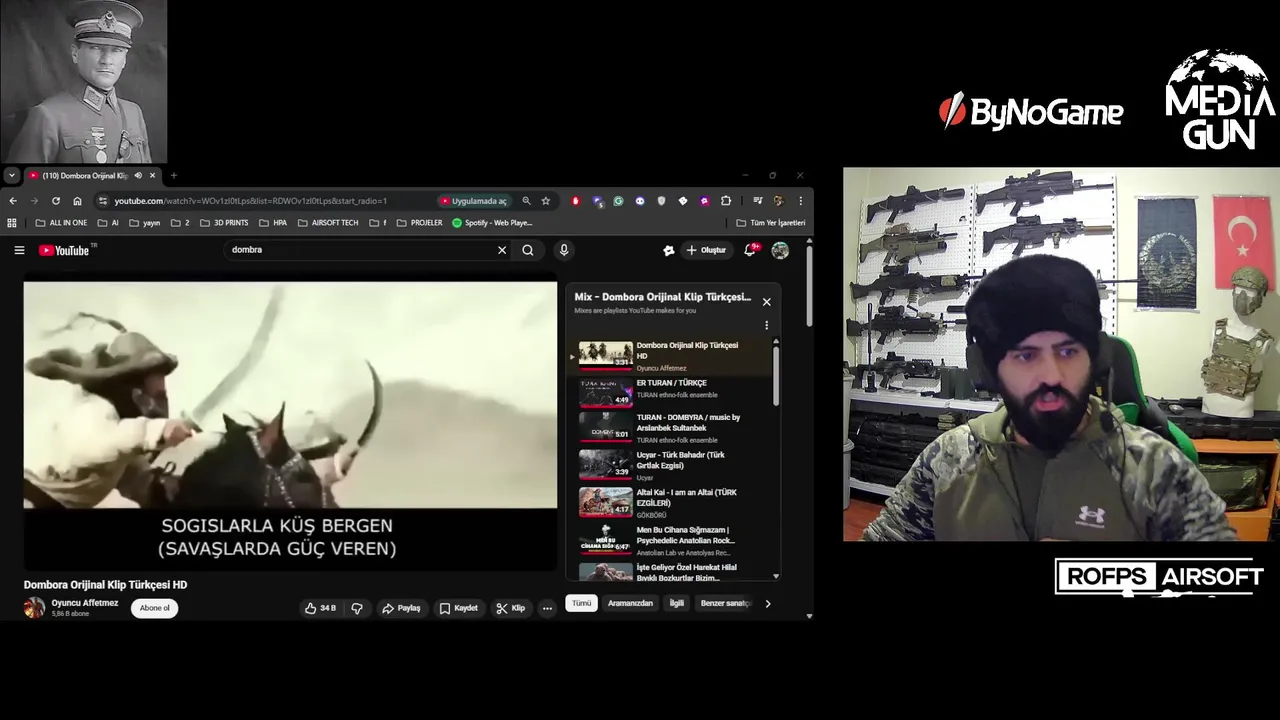
Task: Select the İlgili filter chip
Action: [x=677, y=603]
